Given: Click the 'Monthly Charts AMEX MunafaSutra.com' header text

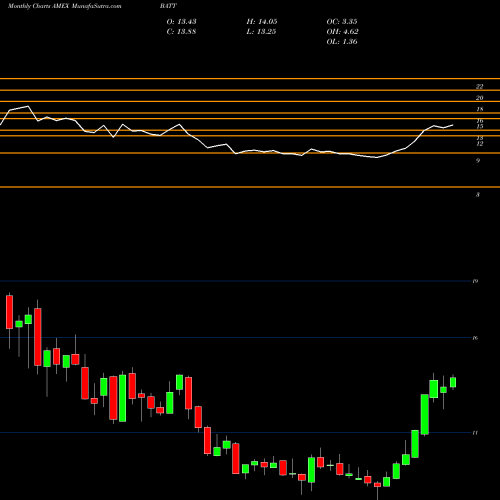Looking at the screenshot, I should tap(65, 6).
